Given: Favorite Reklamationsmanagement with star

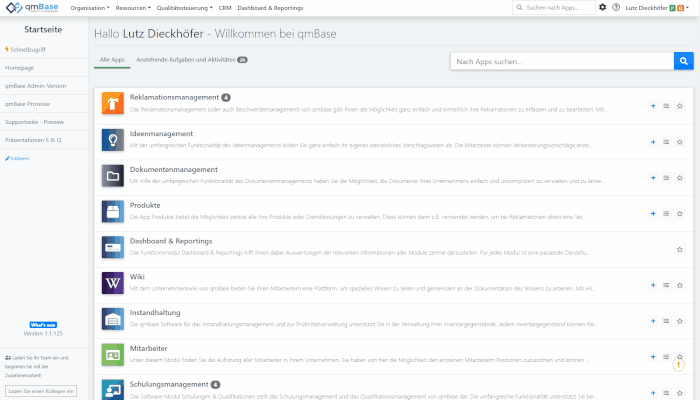Looking at the screenshot, I should click(x=679, y=106).
